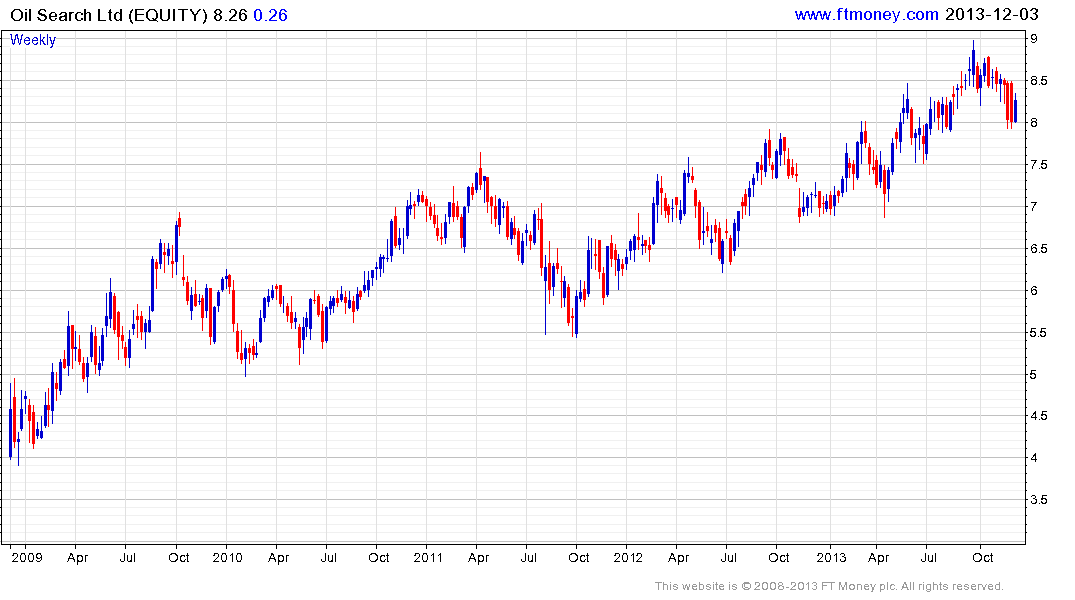
Task: Click the 4.5 price axis label
Action: [1039, 416]
